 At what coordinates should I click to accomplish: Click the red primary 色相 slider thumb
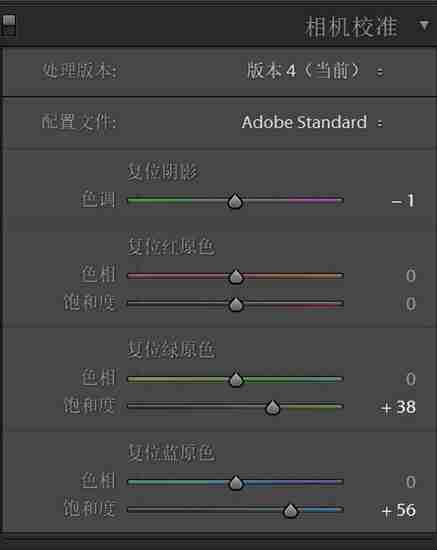pyautogui.click(x=236, y=277)
